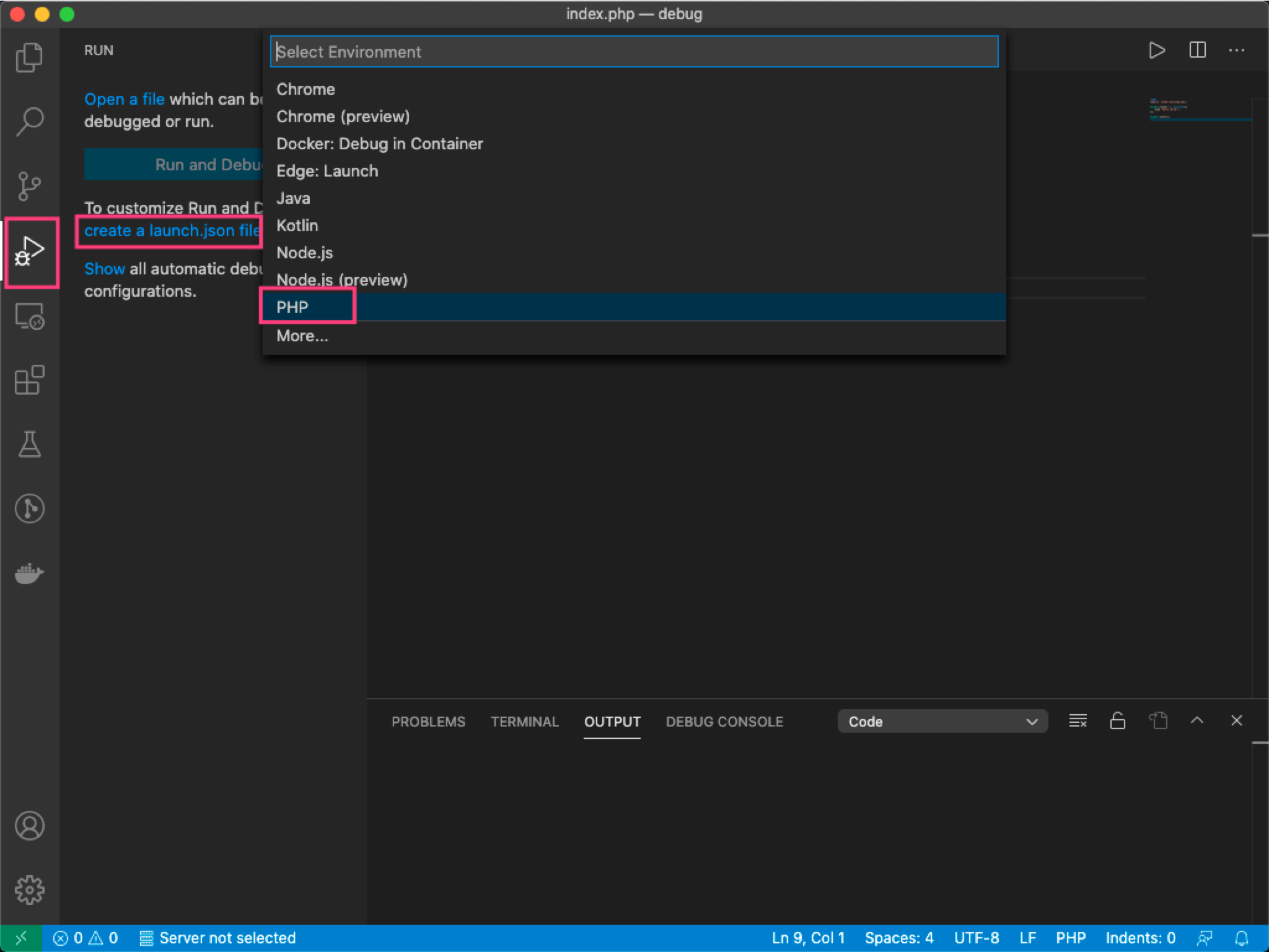Viewport: 1269px width, 952px height.
Task: Click create a launch.json file link
Action: 172,230
